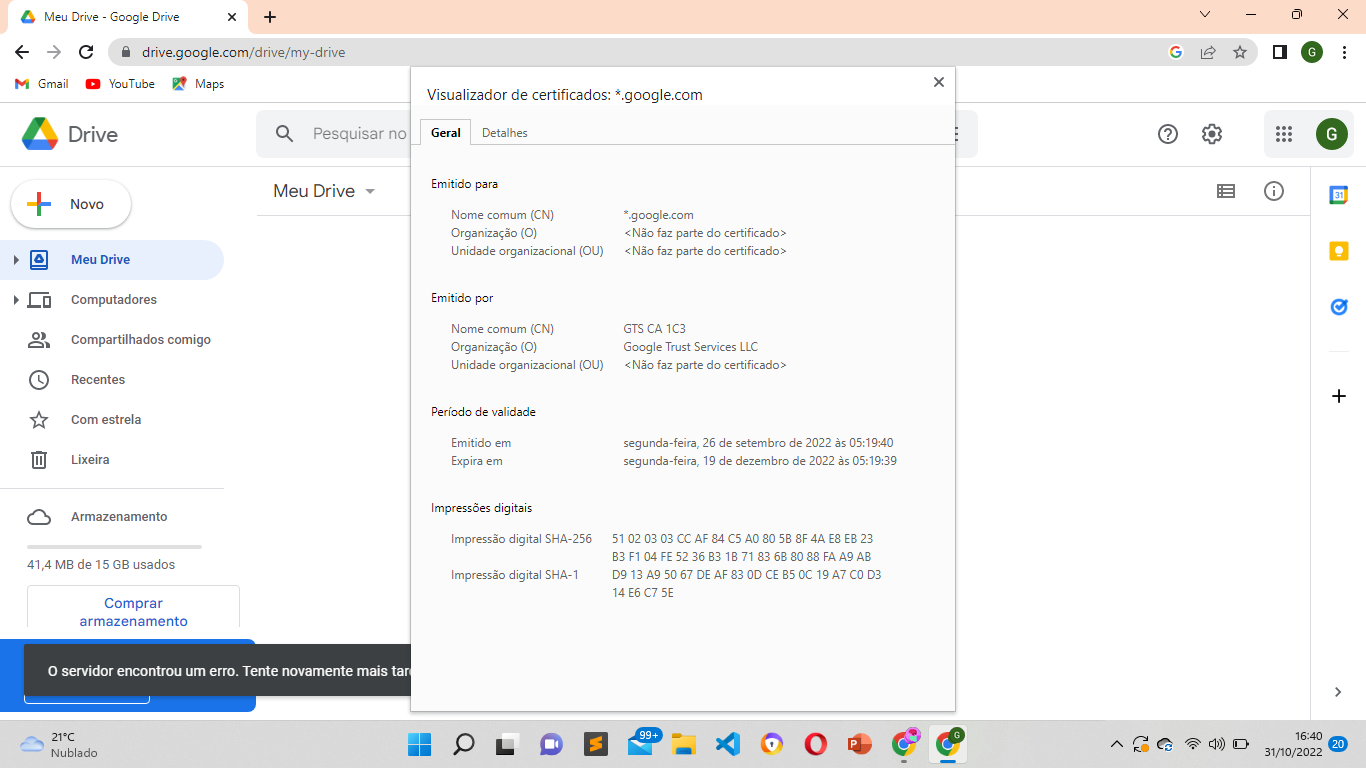Click storage usage progress bar

(x=114, y=547)
